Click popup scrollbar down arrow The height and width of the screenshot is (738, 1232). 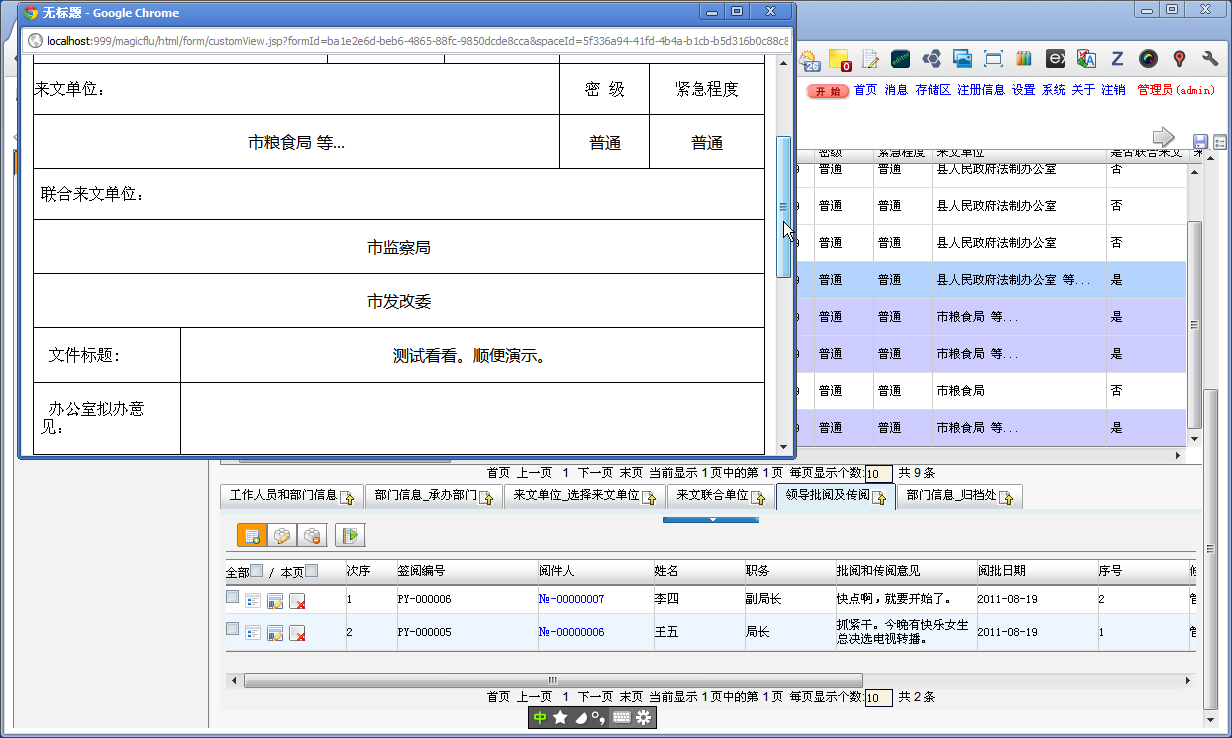tap(784, 447)
